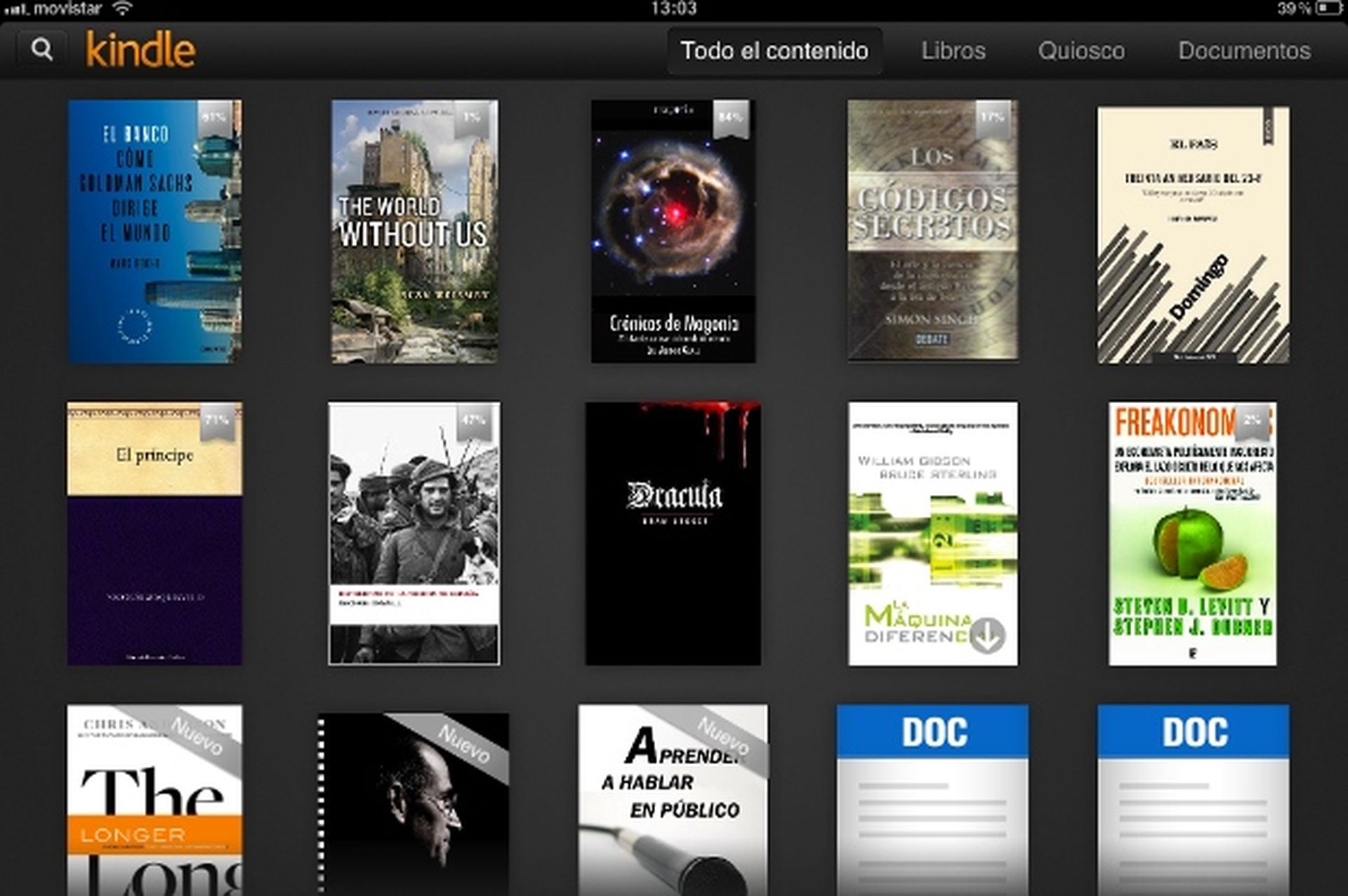
Task: Open El príncipe book cover
Action: click(154, 532)
